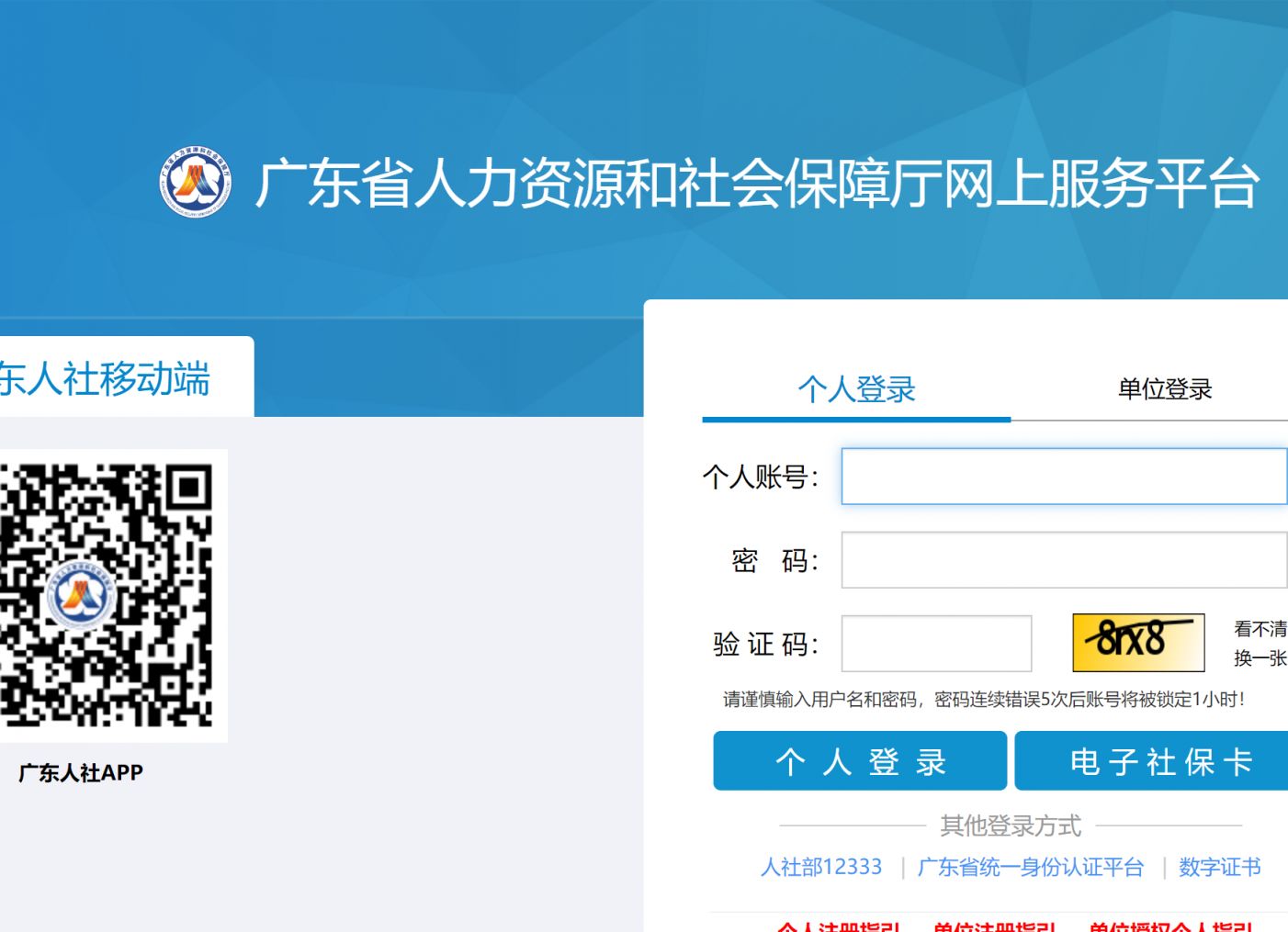Click the 广东省人力资源和社会保障厅网上服务平台 header title

[756, 183]
